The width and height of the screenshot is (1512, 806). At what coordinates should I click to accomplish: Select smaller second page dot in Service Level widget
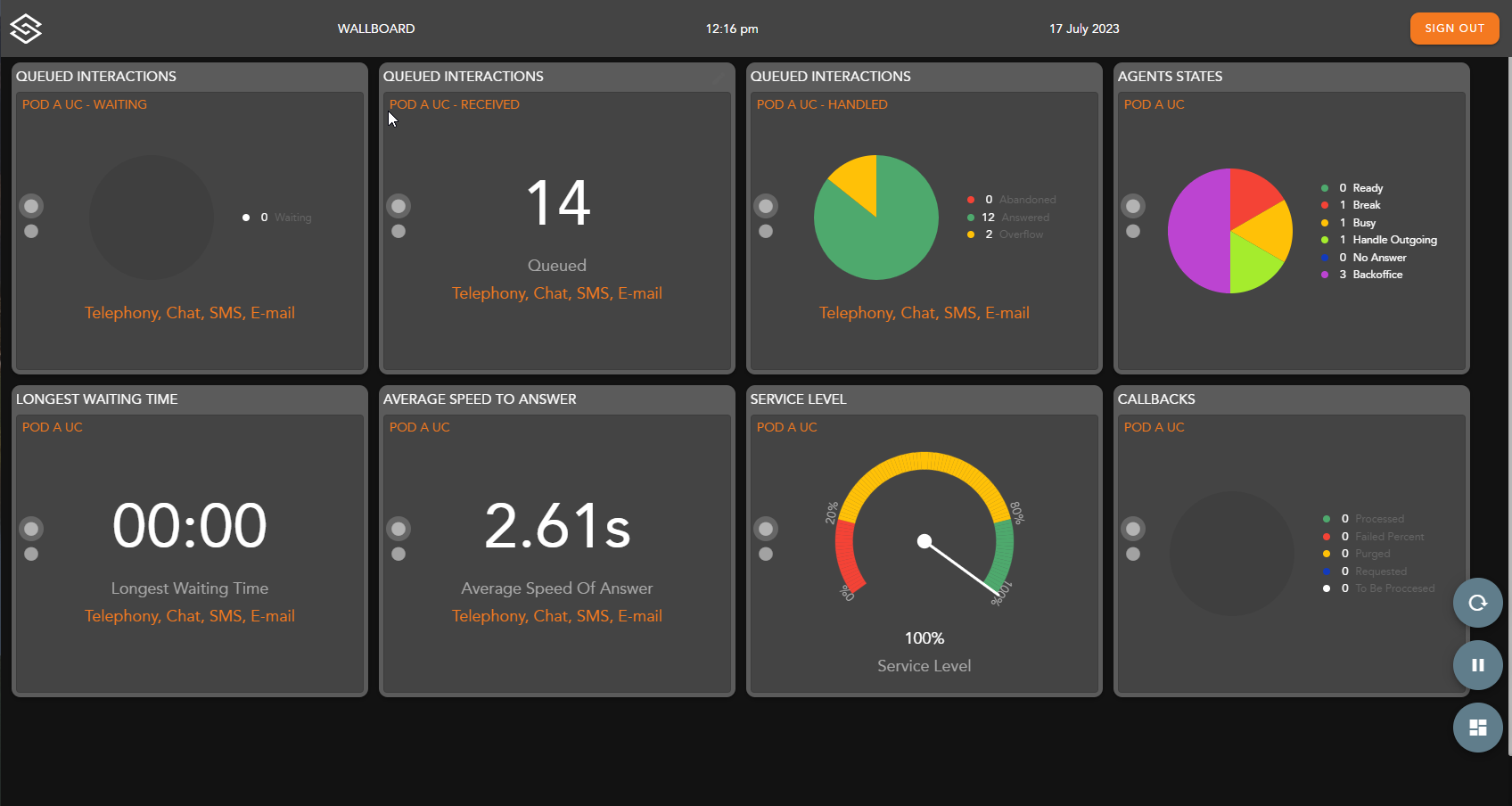(766, 554)
